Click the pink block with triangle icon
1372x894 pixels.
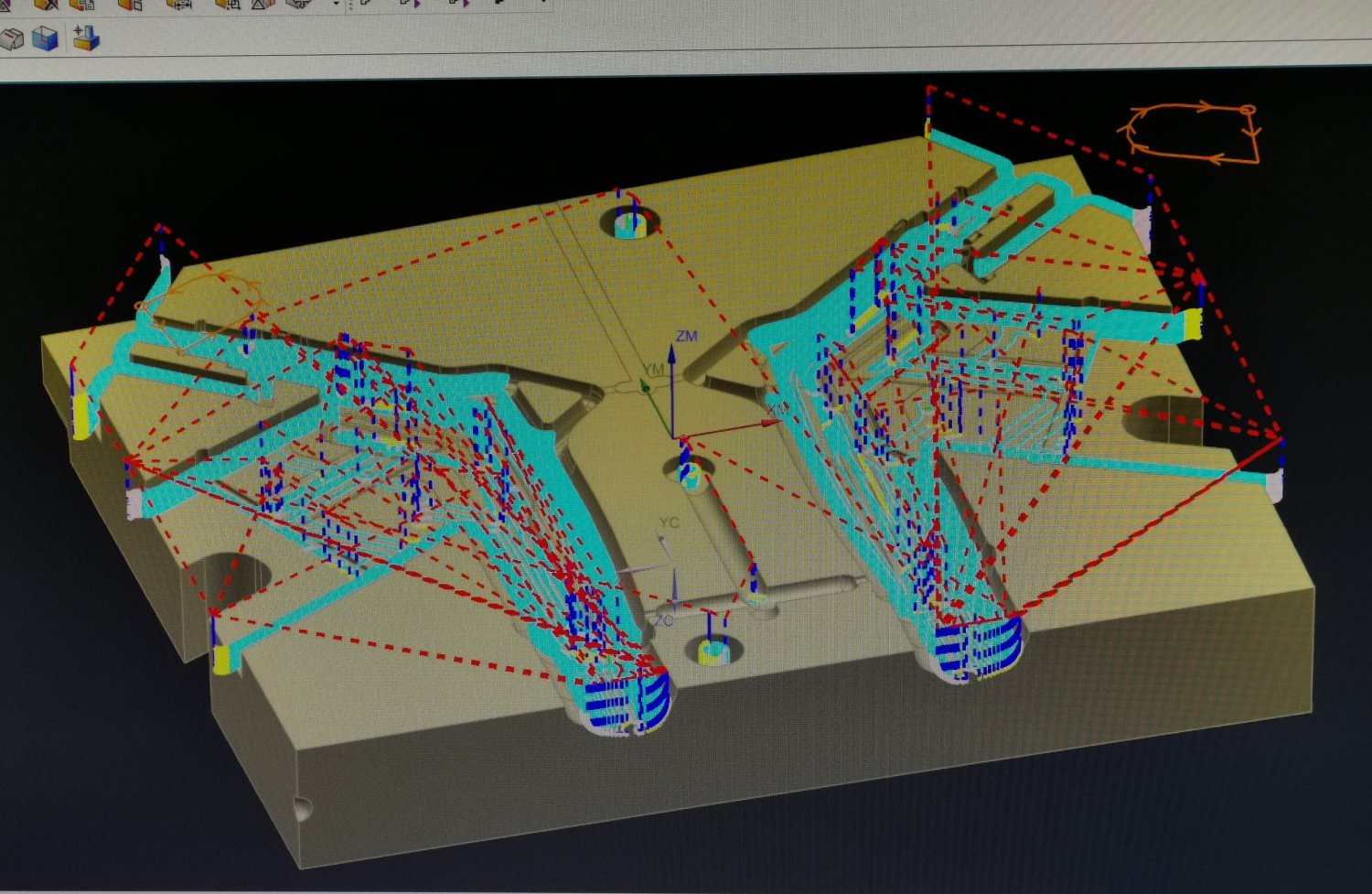pyautogui.click(x=263, y=4)
